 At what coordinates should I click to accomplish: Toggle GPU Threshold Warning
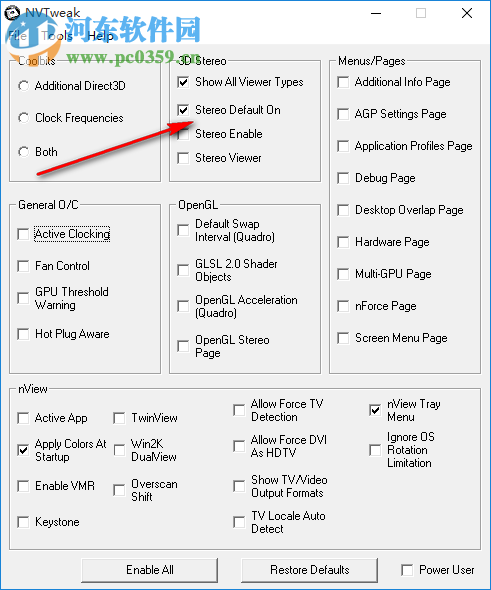(x=23, y=298)
